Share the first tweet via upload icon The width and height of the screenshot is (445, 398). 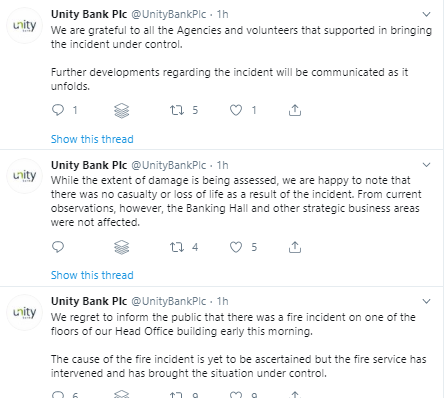tap(295, 110)
